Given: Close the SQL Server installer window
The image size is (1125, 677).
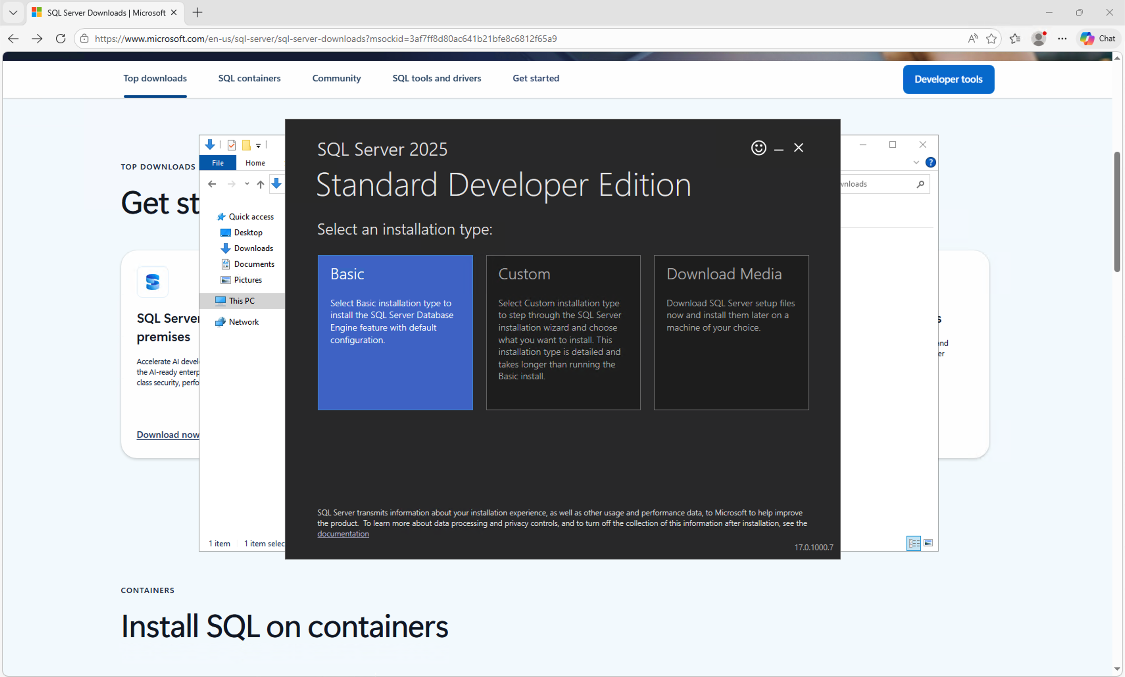Looking at the screenshot, I should point(799,148).
